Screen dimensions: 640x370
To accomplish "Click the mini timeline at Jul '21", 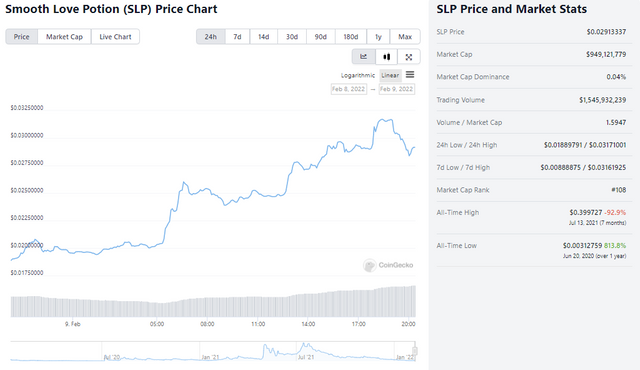I will click(x=306, y=357).
